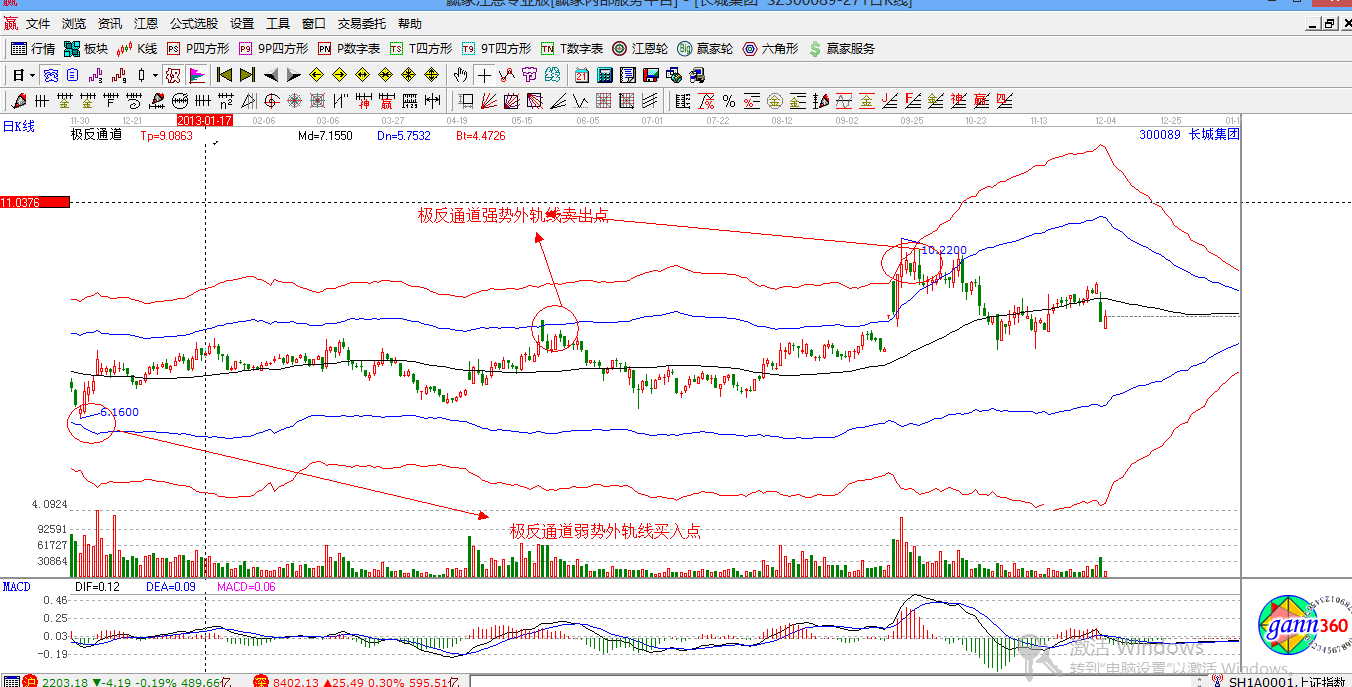Click the 行情 quotes button
Screen dimensions: 1352x687
[33, 48]
